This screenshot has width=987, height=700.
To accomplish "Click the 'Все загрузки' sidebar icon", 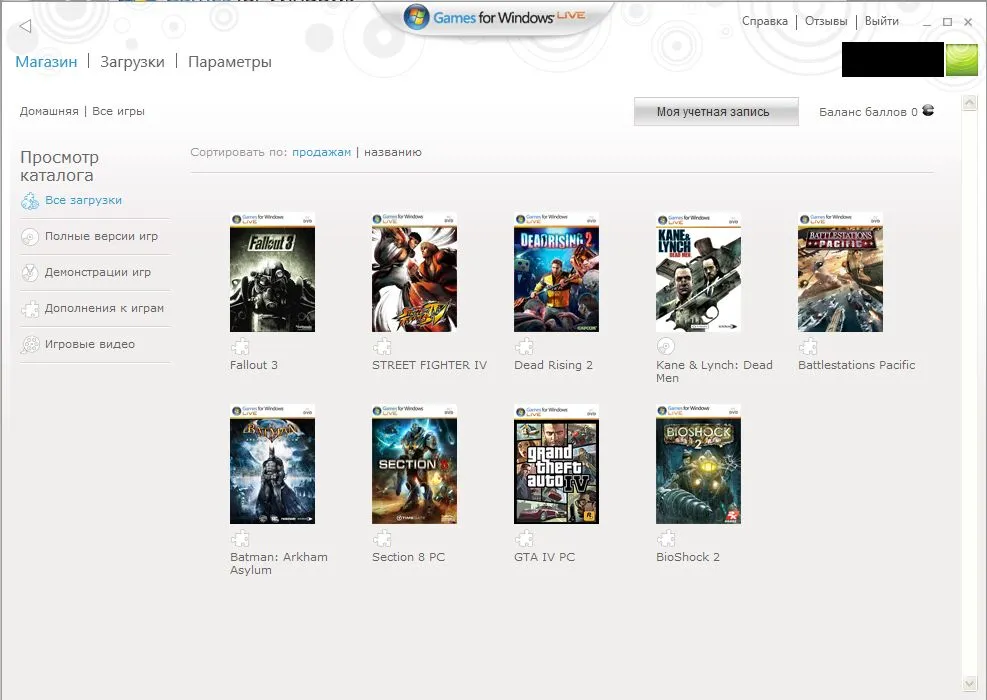I will [x=30, y=201].
